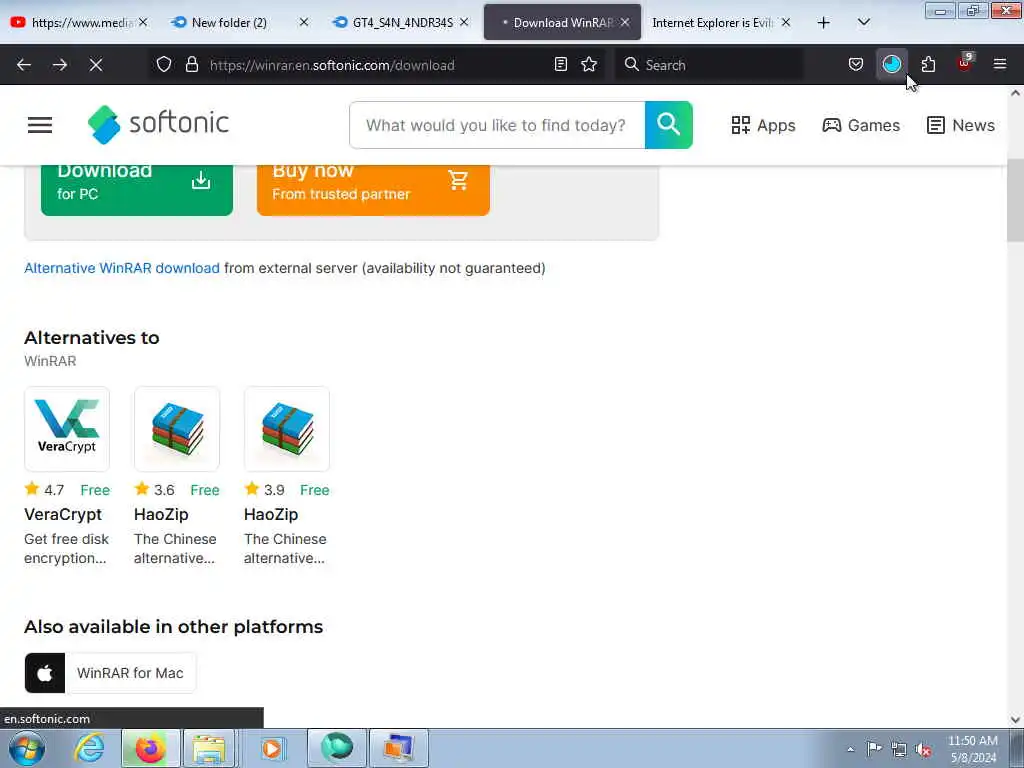
Task: Stop loading the page with the X button
Action: [x=96, y=65]
